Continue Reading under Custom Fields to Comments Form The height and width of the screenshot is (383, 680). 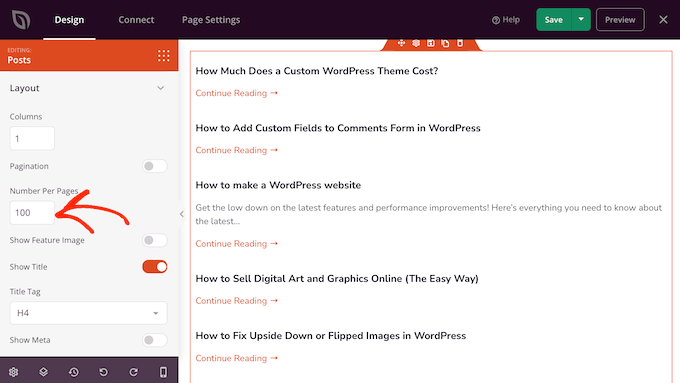point(236,150)
